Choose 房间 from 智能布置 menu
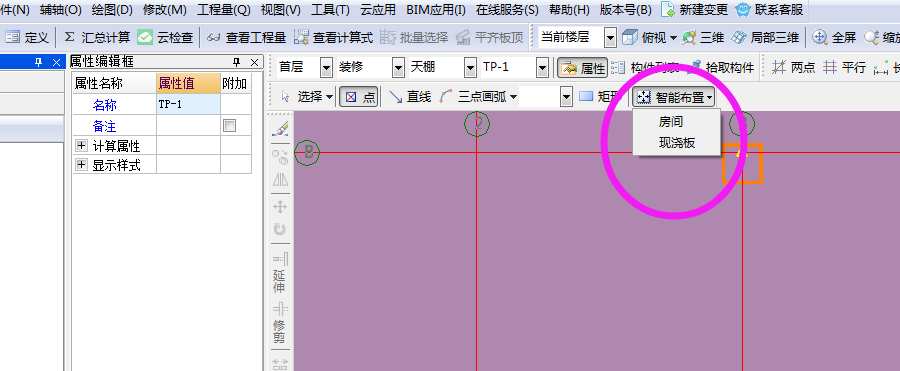Image resolution: width=900 pixels, height=371 pixels. pyautogui.click(x=671, y=122)
